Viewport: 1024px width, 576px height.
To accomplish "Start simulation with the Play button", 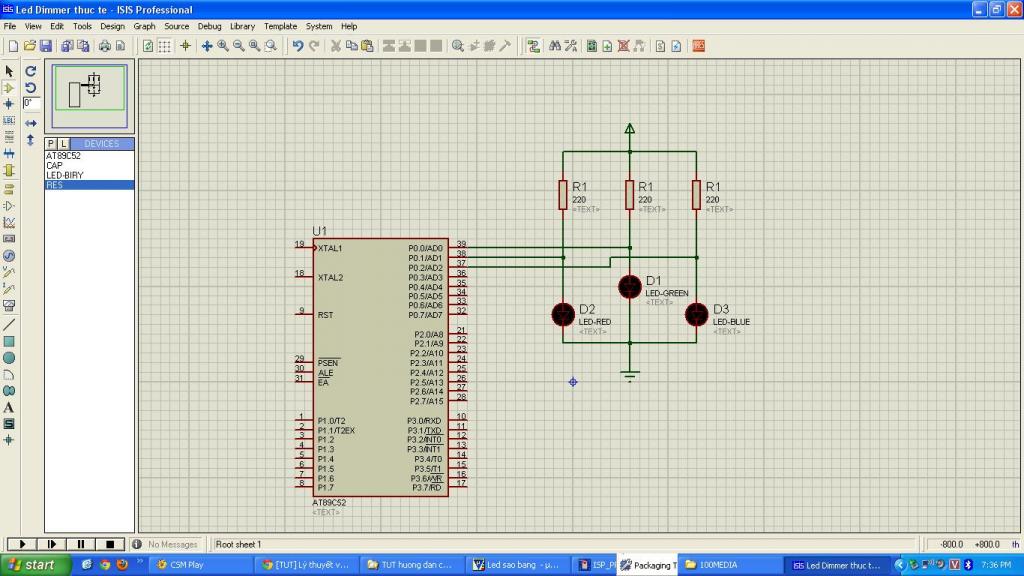I will pyautogui.click(x=22, y=544).
